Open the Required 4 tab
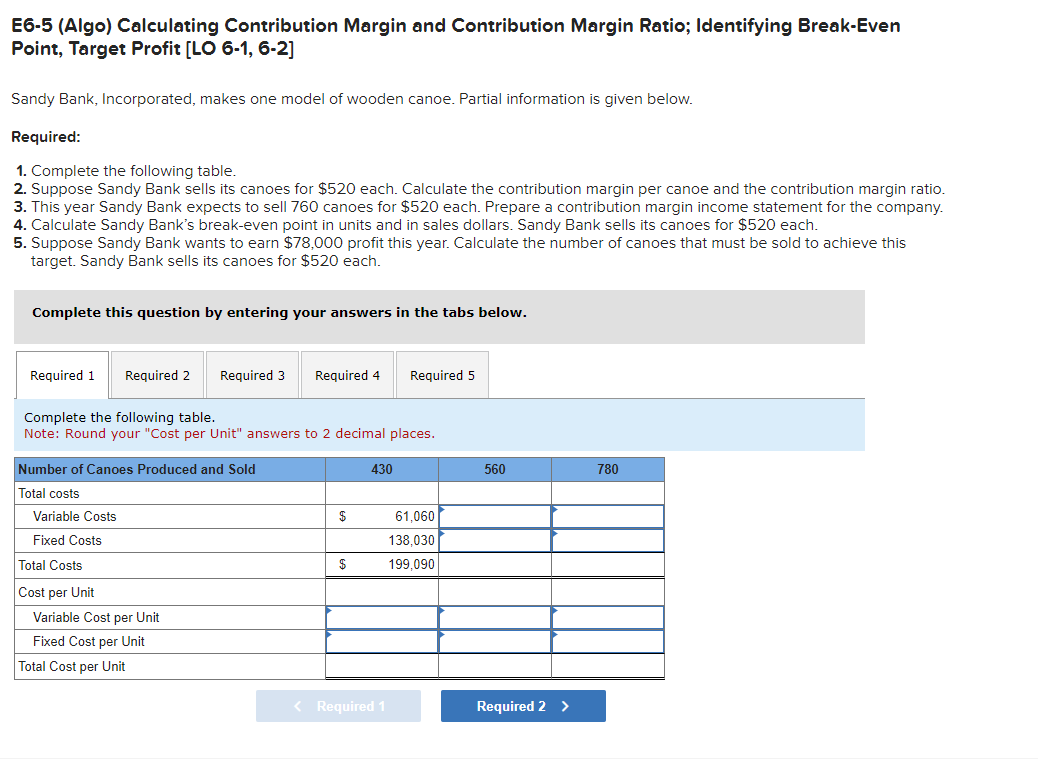Viewport: 1038px width, 761px height. pos(347,374)
